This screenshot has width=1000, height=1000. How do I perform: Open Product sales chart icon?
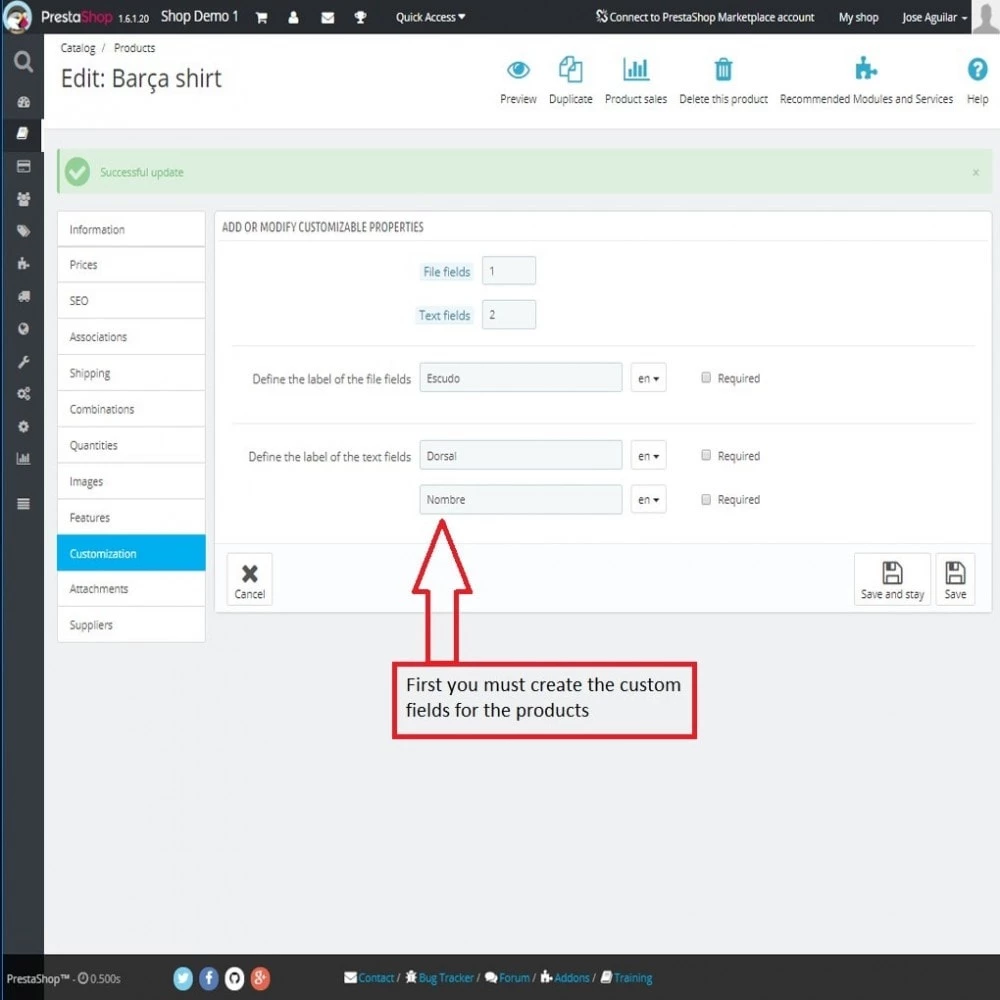(x=636, y=70)
